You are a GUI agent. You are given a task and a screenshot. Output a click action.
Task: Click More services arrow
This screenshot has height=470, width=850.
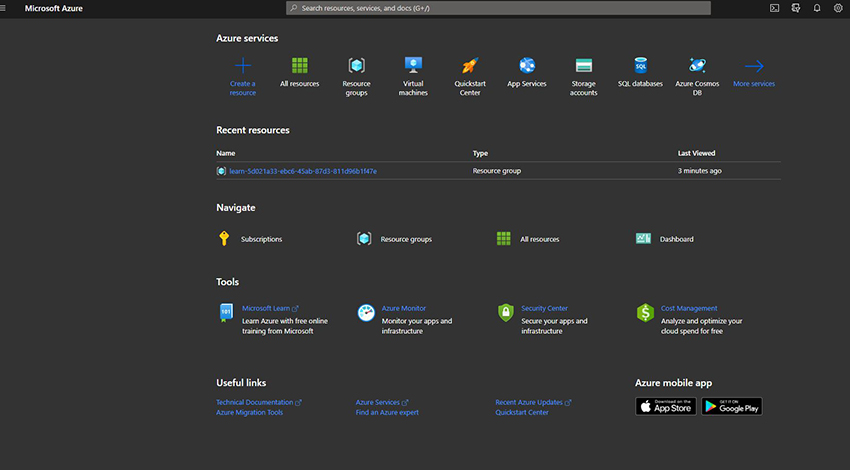pos(754,66)
